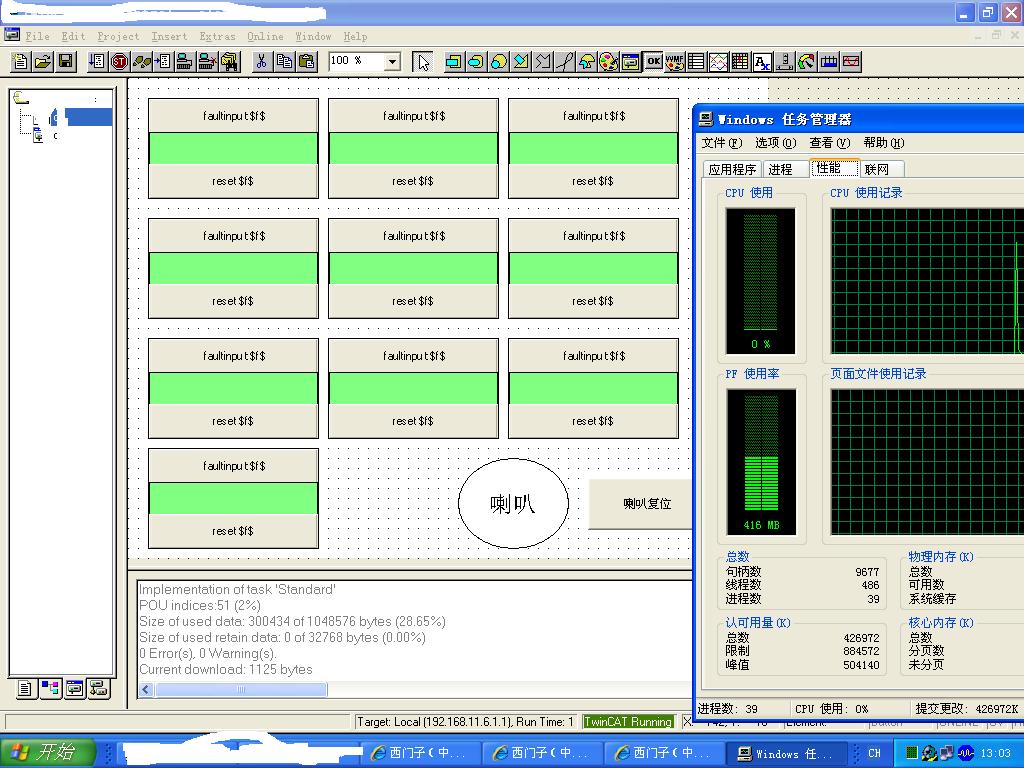This screenshot has width=1024, height=768.
Task: Open the Project menu
Action: (118, 36)
